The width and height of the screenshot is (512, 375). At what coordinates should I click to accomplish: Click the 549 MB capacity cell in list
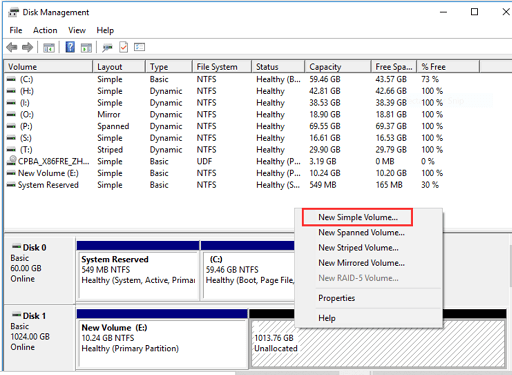click(x=323, y=185)
